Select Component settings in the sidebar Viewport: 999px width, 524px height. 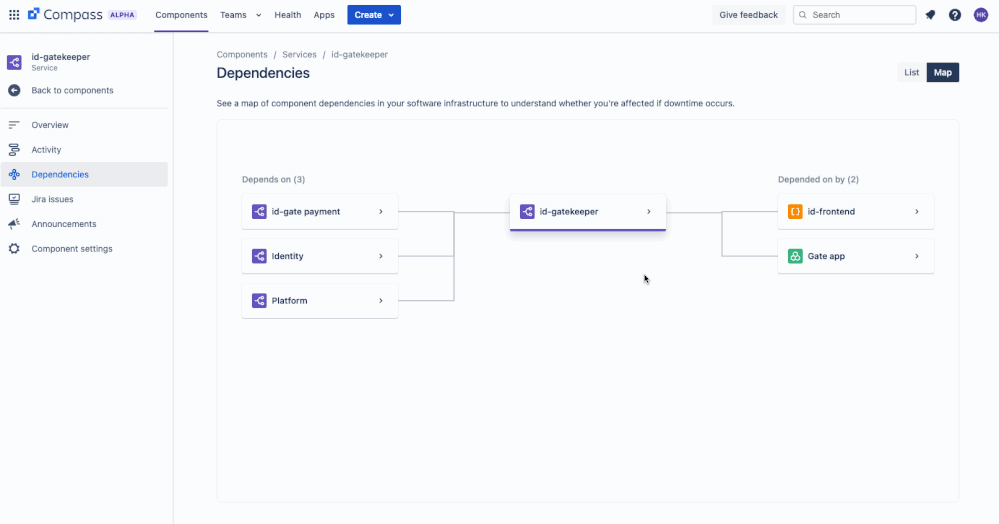point(84,249)
